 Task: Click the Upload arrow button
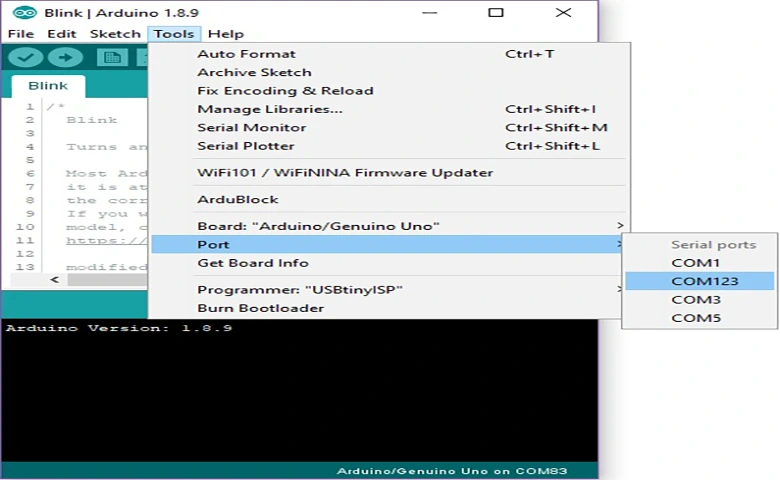tap(65, 58)
